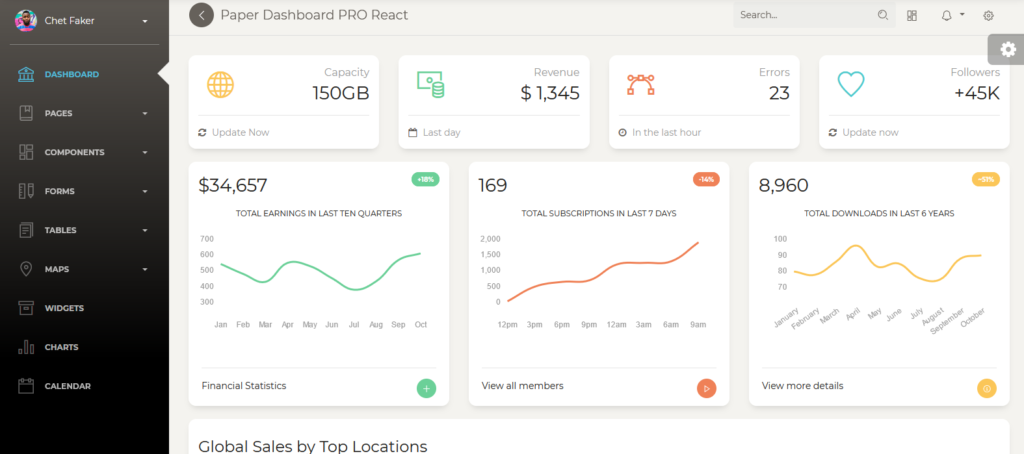Click the 8,960 downloads value
This screenshot has width=1024, height=454.
[x=784, y=186]
